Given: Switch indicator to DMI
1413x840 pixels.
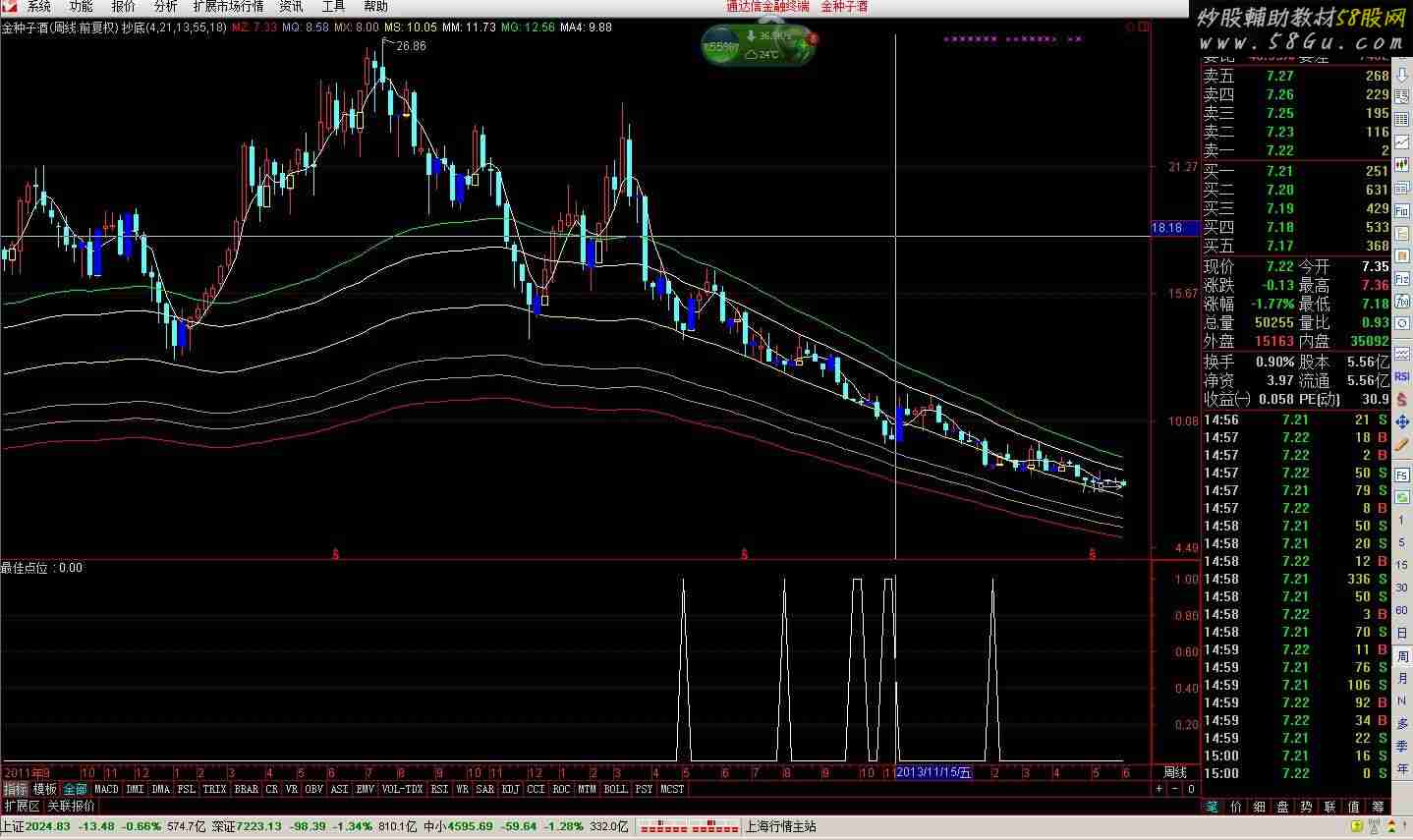Looking at the screenshot, I should click(x=135, y=789).
